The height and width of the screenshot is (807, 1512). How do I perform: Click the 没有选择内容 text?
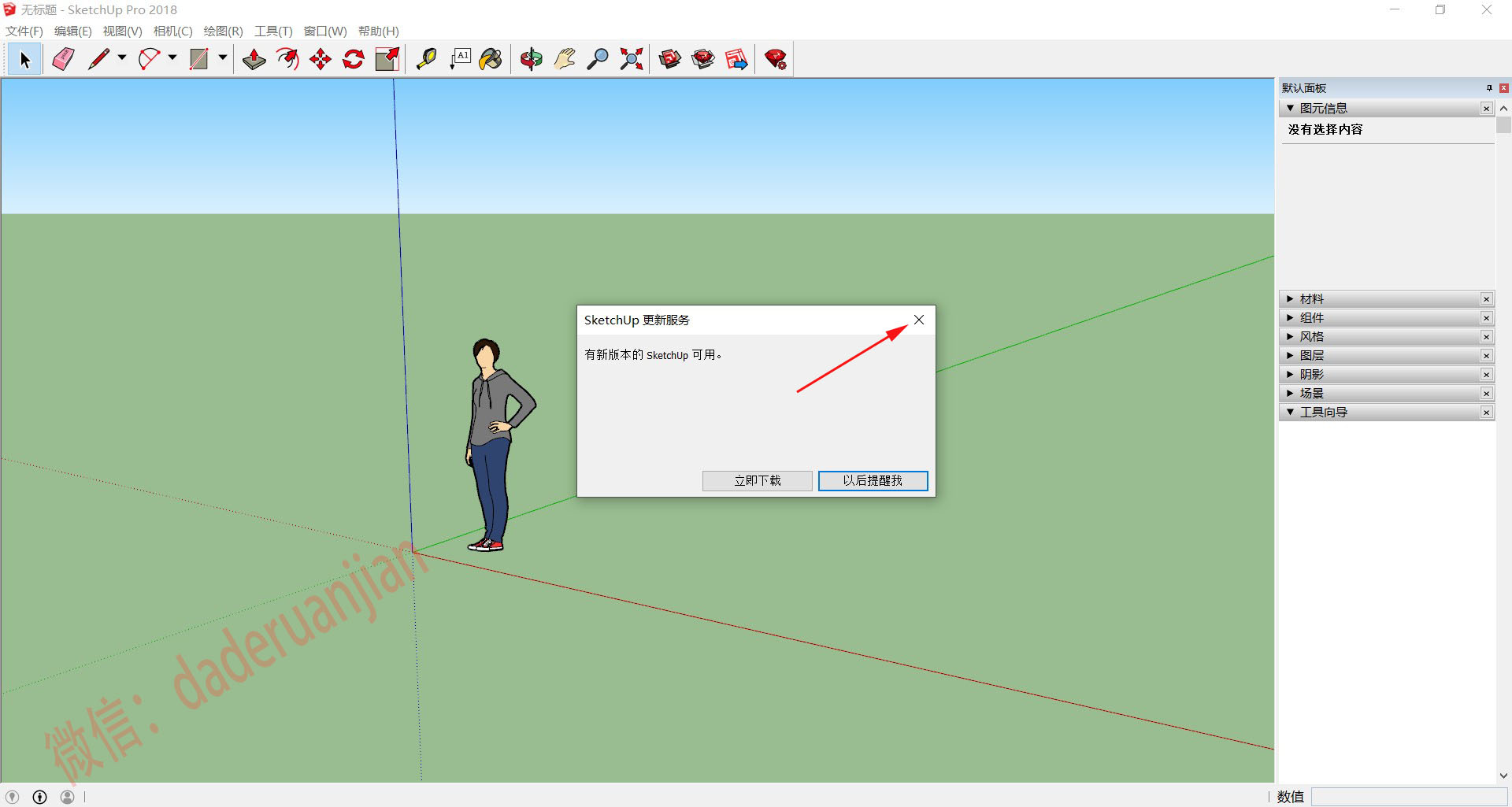(x=1325, y=129)
